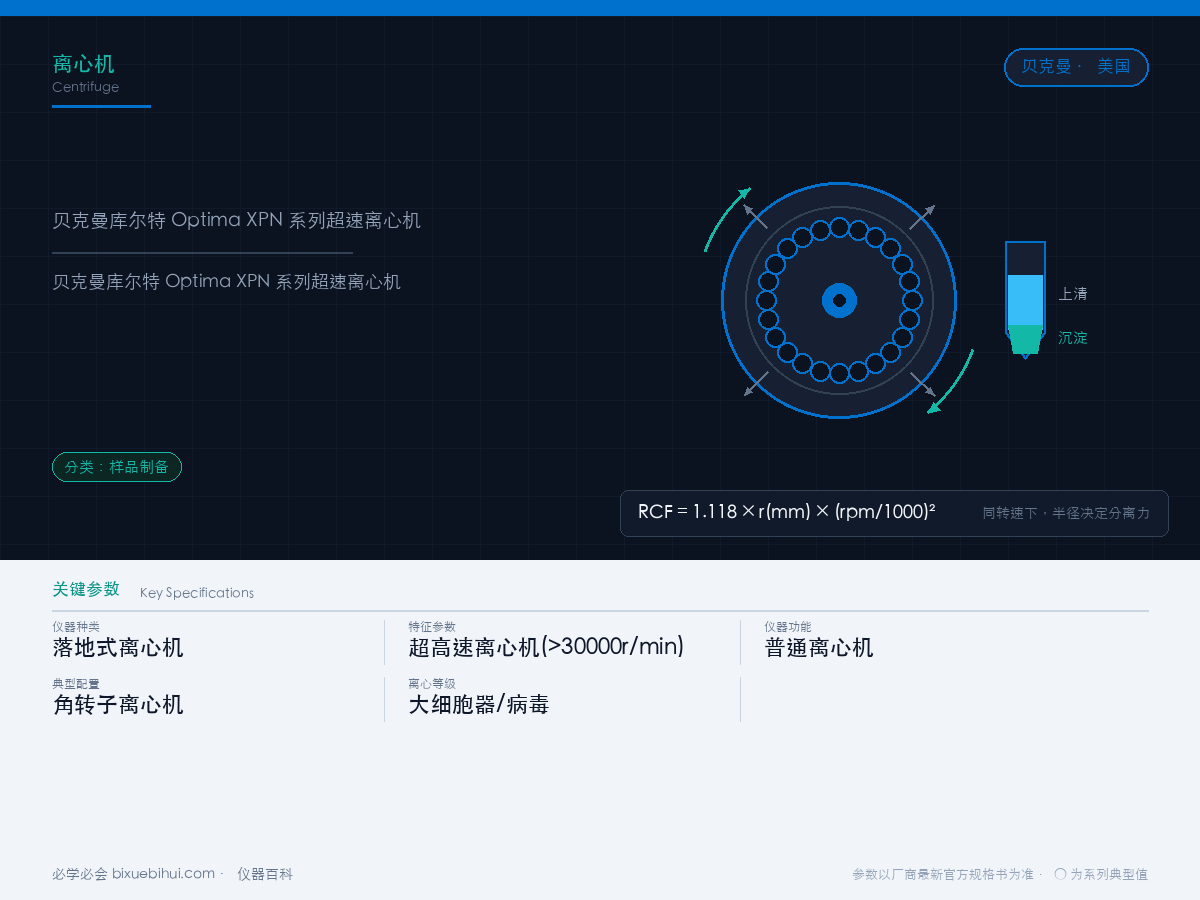Image resolution: width=1200 pixels, height=900 pixels.
Task: Click the 参数以厂商最新官方规格书为准 disclaimer
Action: click(943, 874)
